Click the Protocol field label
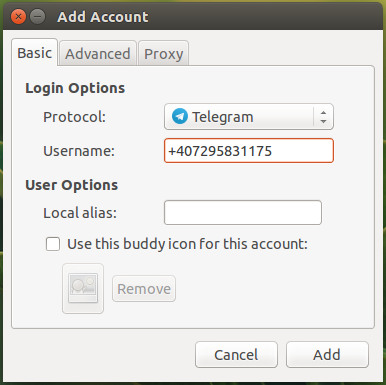Image resolution: width=386 pixels, height=385 pixels. coord(74,117)
